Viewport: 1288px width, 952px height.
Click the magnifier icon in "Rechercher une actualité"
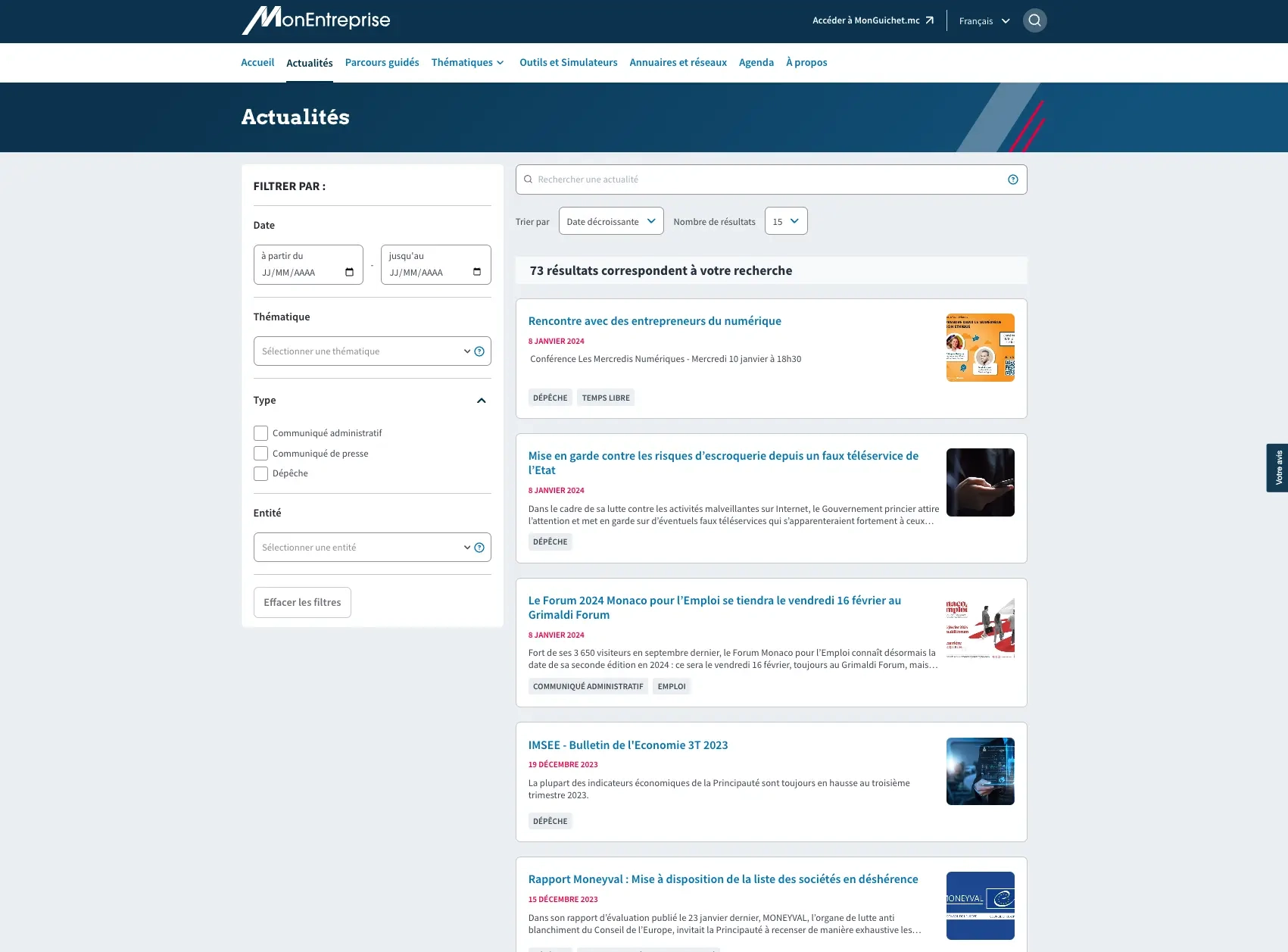coord(529,179)
